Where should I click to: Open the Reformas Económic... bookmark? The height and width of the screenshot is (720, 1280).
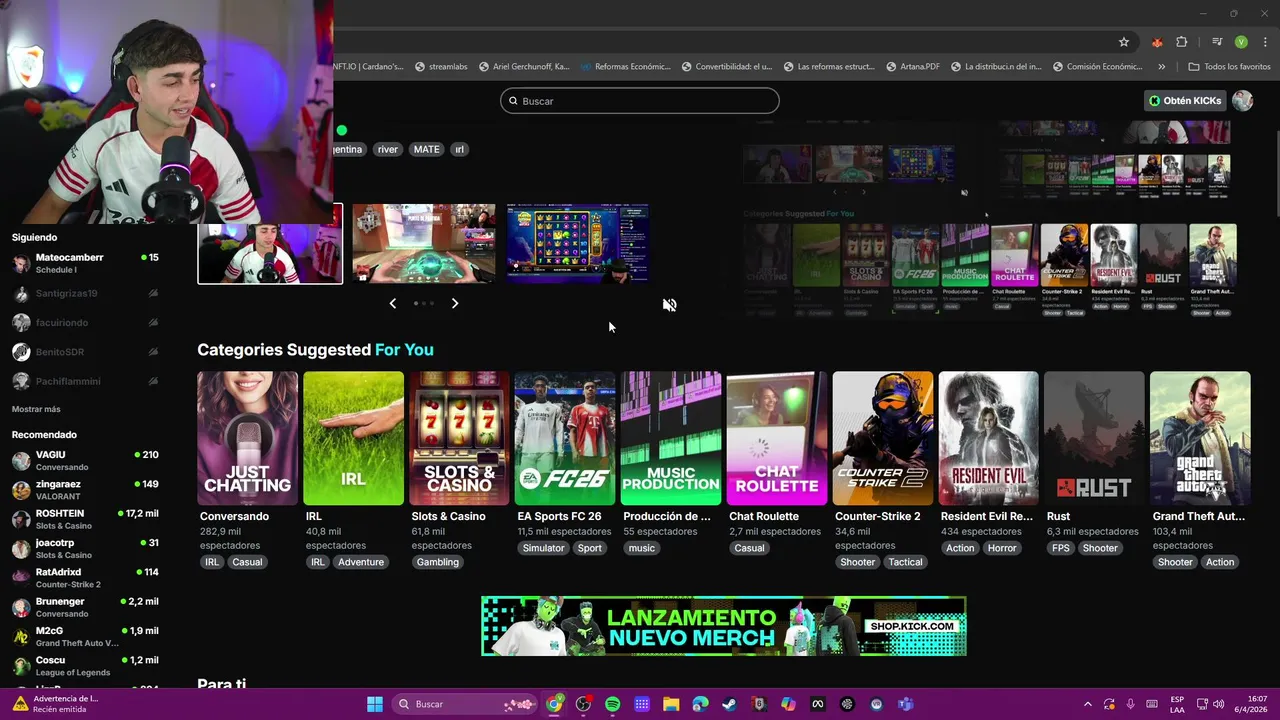pos(625,67)
